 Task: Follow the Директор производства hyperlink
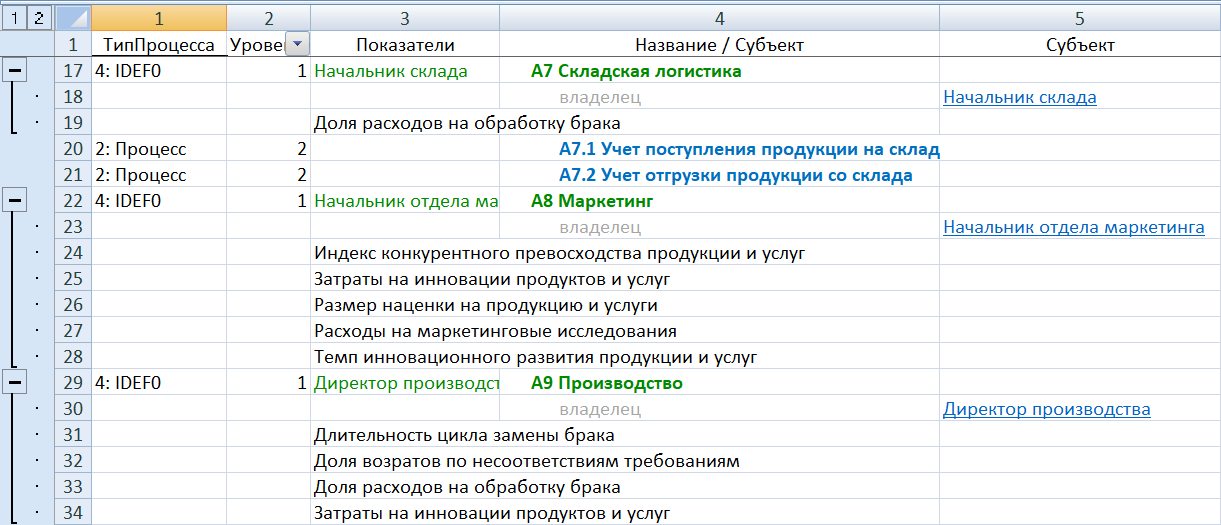tap(1046, 409)
